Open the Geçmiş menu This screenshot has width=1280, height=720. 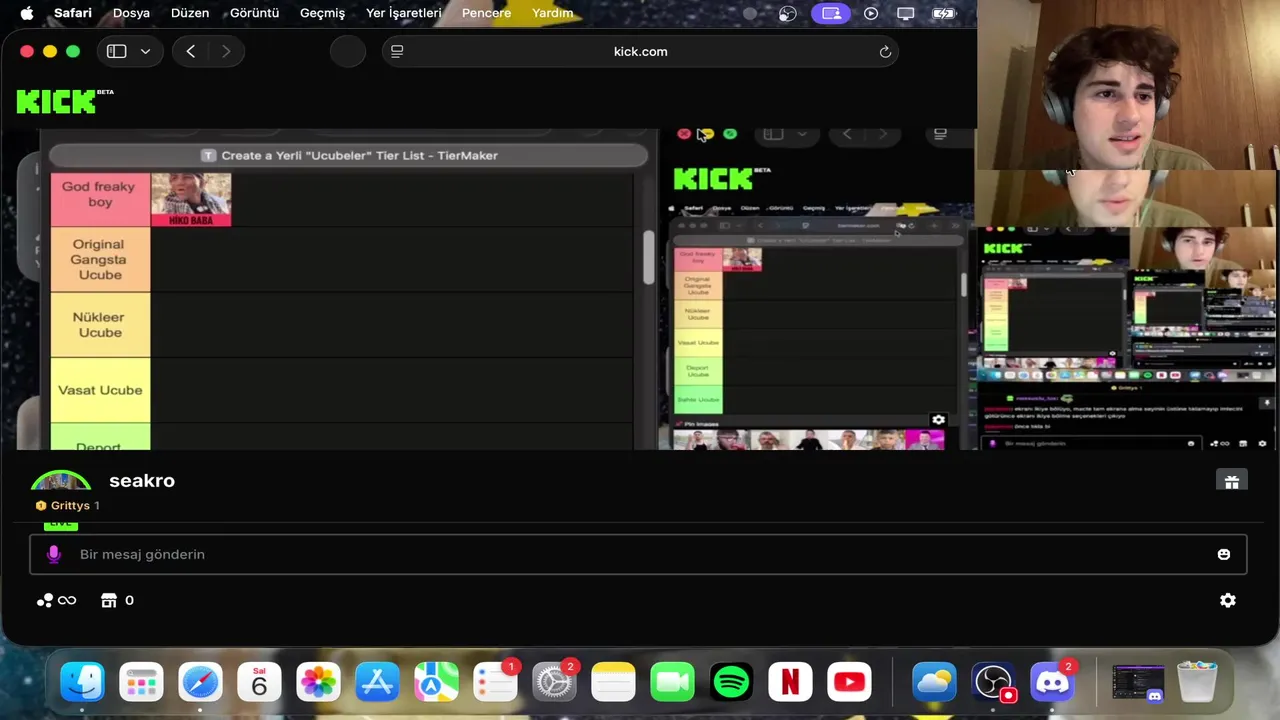coord(322,13)
